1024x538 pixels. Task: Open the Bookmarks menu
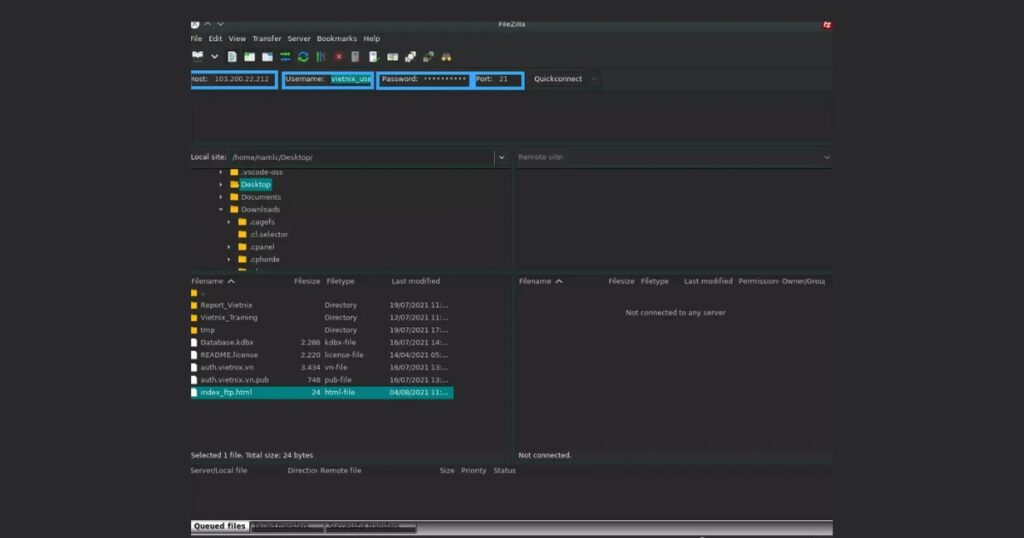coord(336,39)
